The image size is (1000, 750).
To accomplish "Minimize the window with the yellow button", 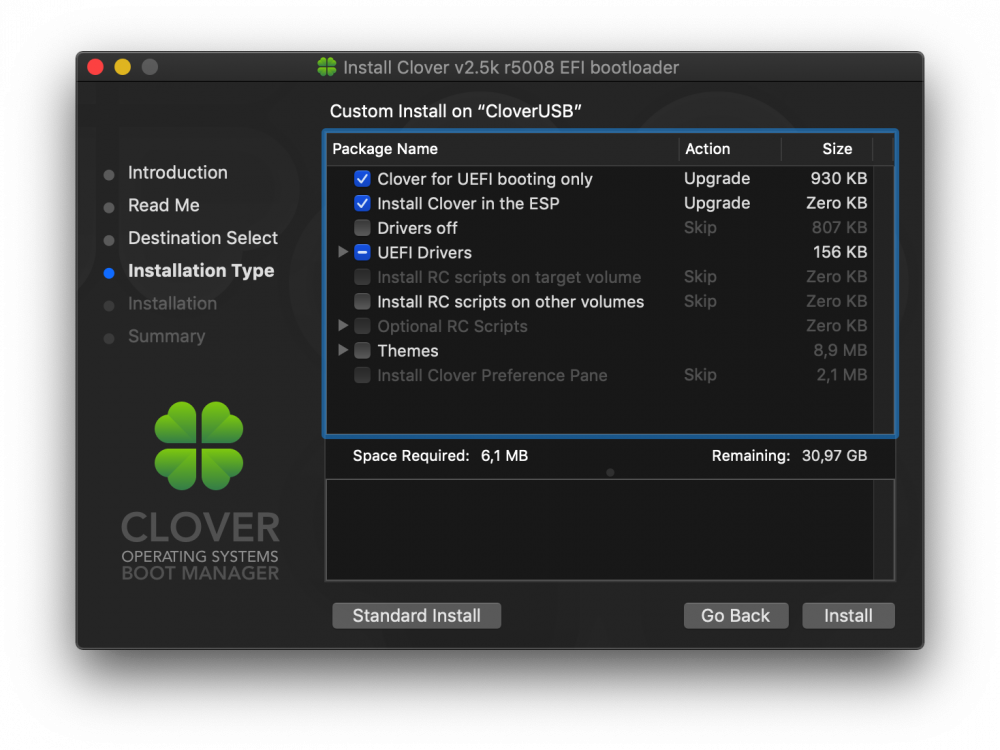I will (122, 67).
